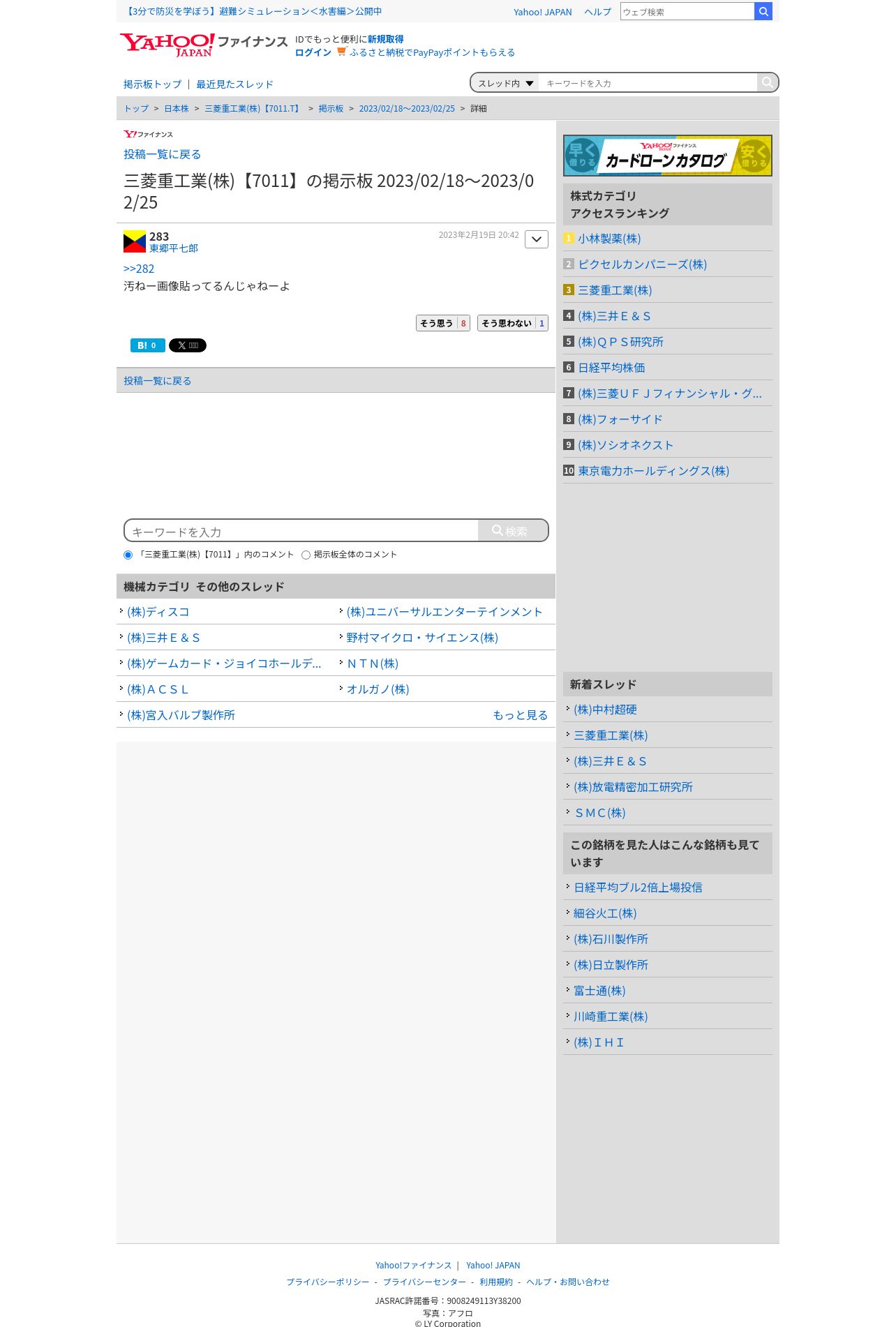Screen dimensions: 896x1327
Task: Open the 野村マイクロ・サイエンス(株) thread
Action: tap(422, 638)
